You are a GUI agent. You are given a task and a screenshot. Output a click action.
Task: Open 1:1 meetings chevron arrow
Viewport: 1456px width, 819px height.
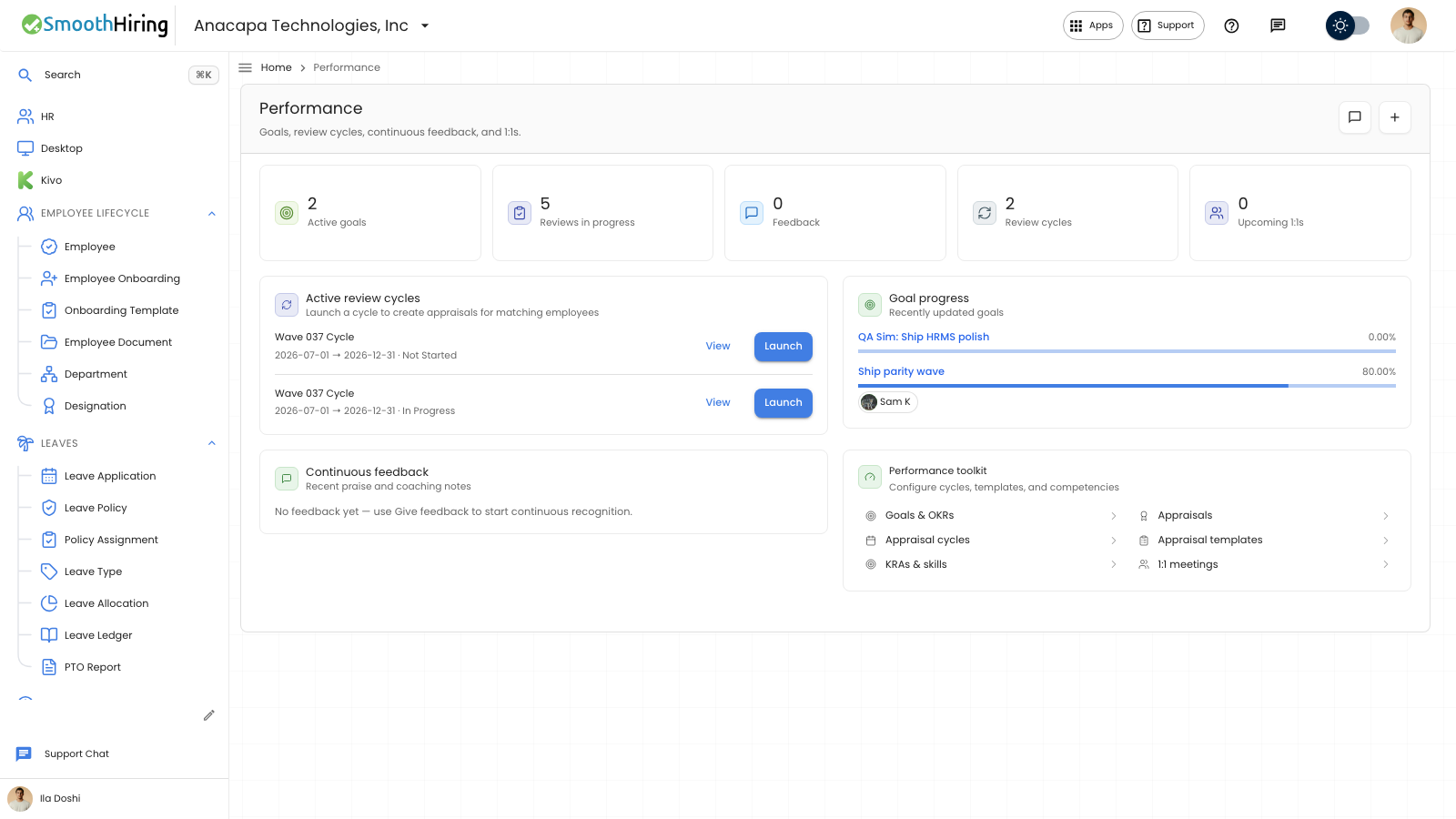(x=1386, y=565)
